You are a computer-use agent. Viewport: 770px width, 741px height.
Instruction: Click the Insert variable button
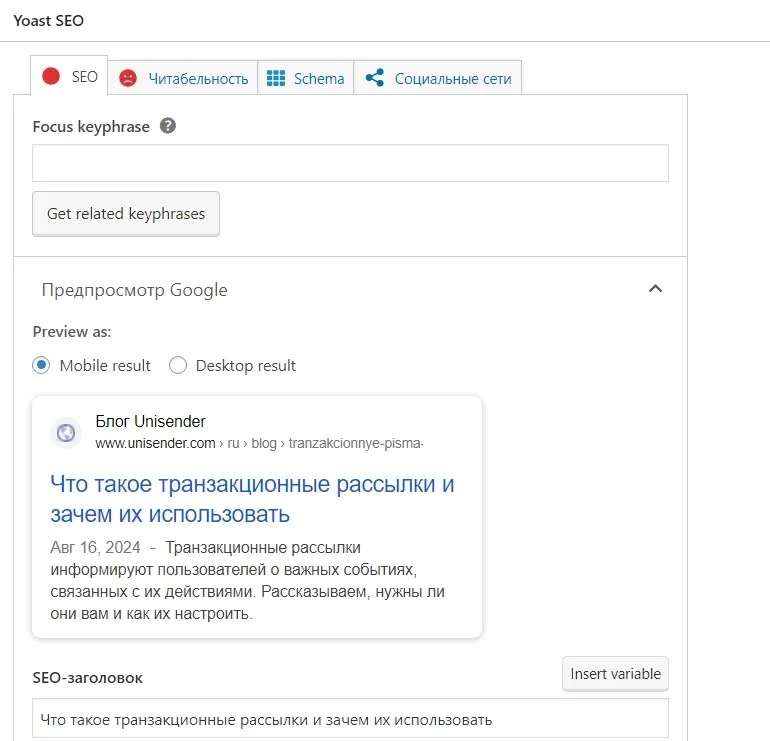click(x=615, y=674)
